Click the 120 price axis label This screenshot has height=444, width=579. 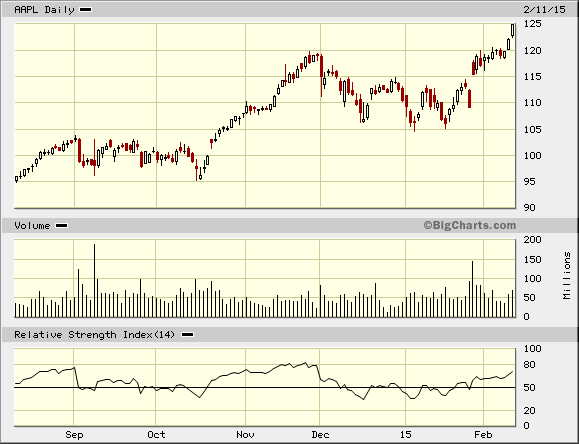(x=532, y=51)
